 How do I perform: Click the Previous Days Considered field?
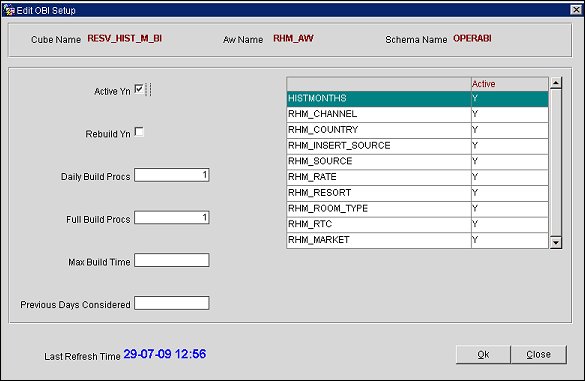click(172, 303)
